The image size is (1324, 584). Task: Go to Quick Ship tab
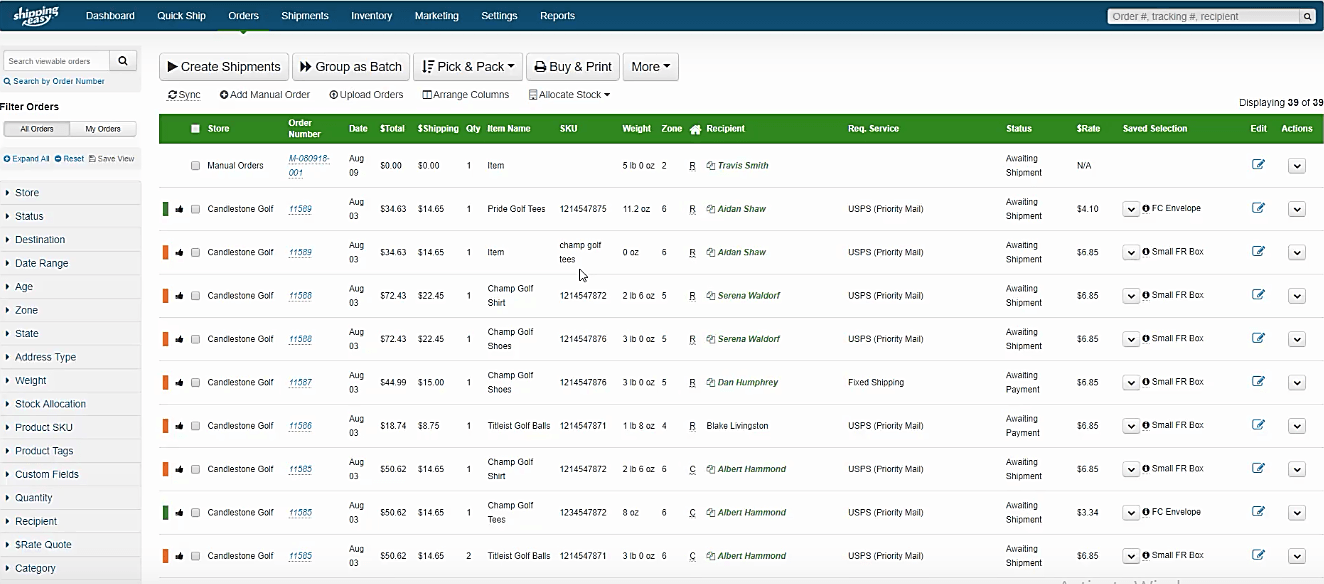pyautogui.click(x=181, y=16)
